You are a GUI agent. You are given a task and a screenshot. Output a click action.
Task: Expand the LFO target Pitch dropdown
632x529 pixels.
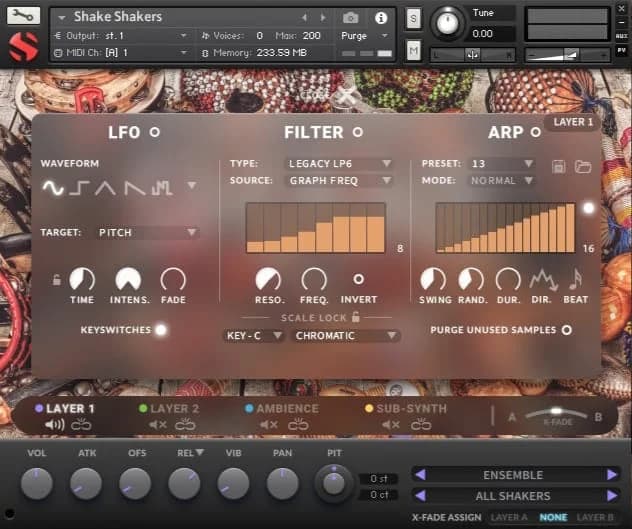coord(147,232)
